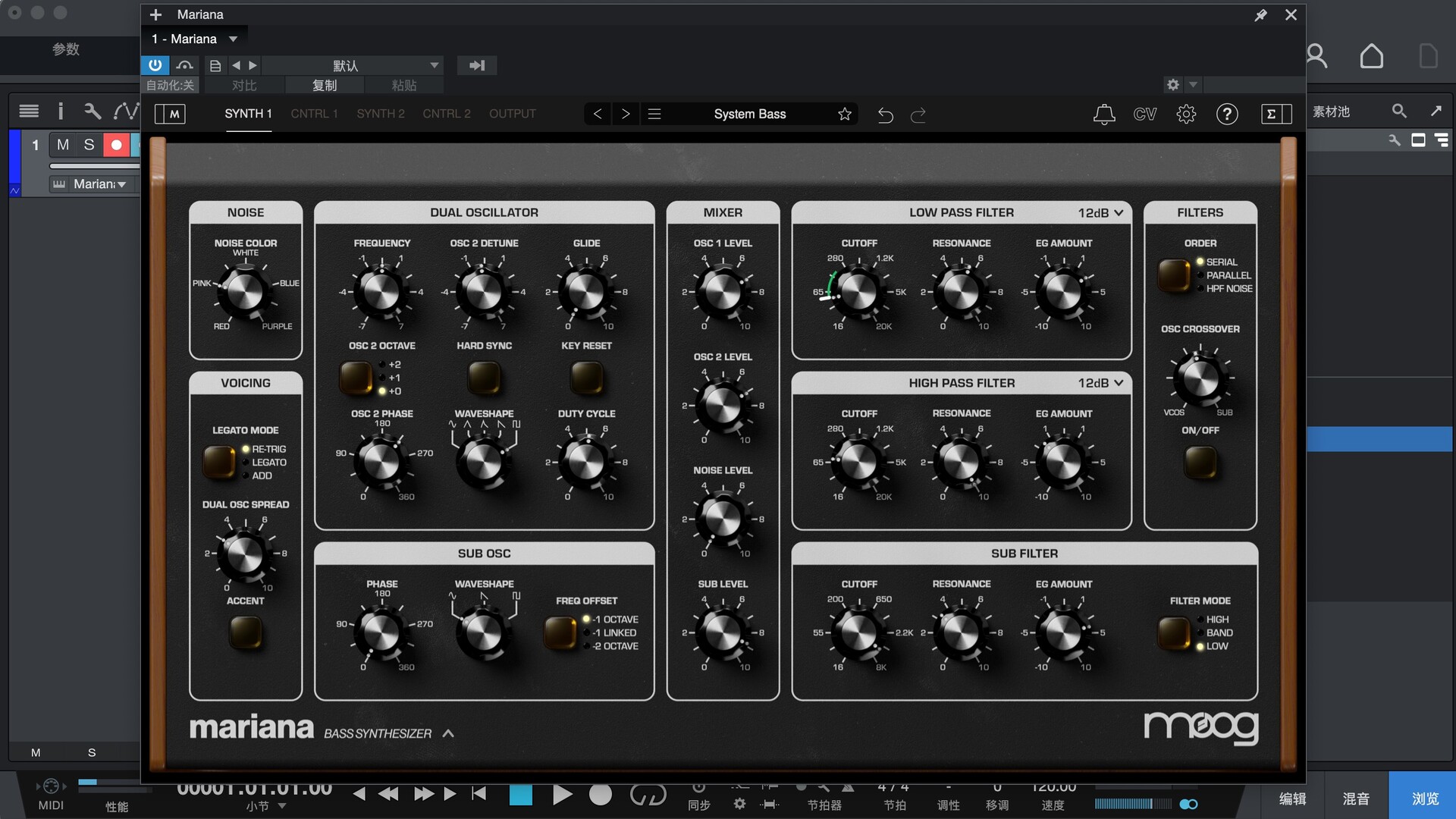Image resolution: width=1456 pixels, height=819 pixels.
Task: Favorite the System Bass preset star
Action: tap(845, 115)
